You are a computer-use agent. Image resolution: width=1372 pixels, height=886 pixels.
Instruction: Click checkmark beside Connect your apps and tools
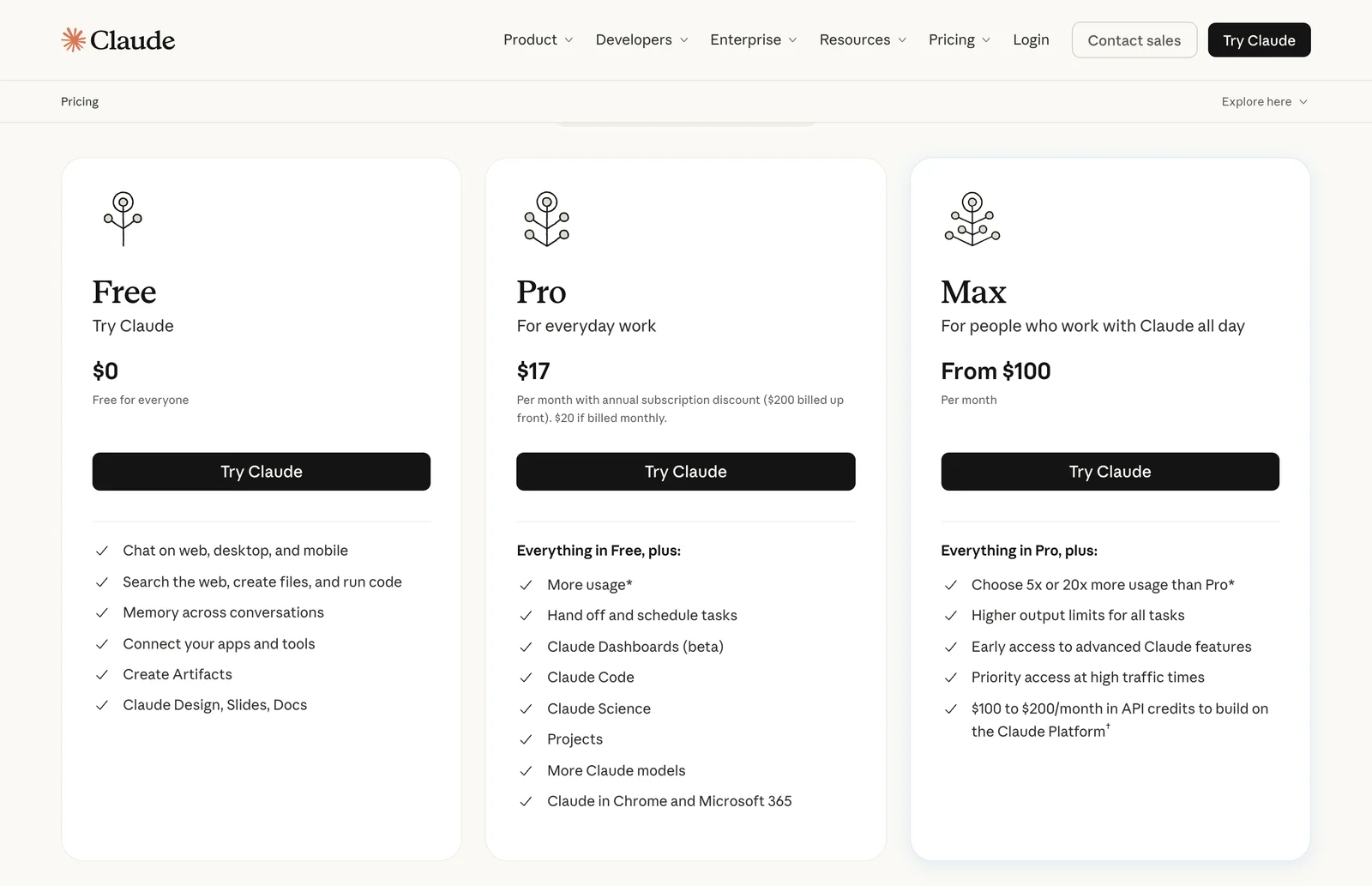tap(102, 644)
